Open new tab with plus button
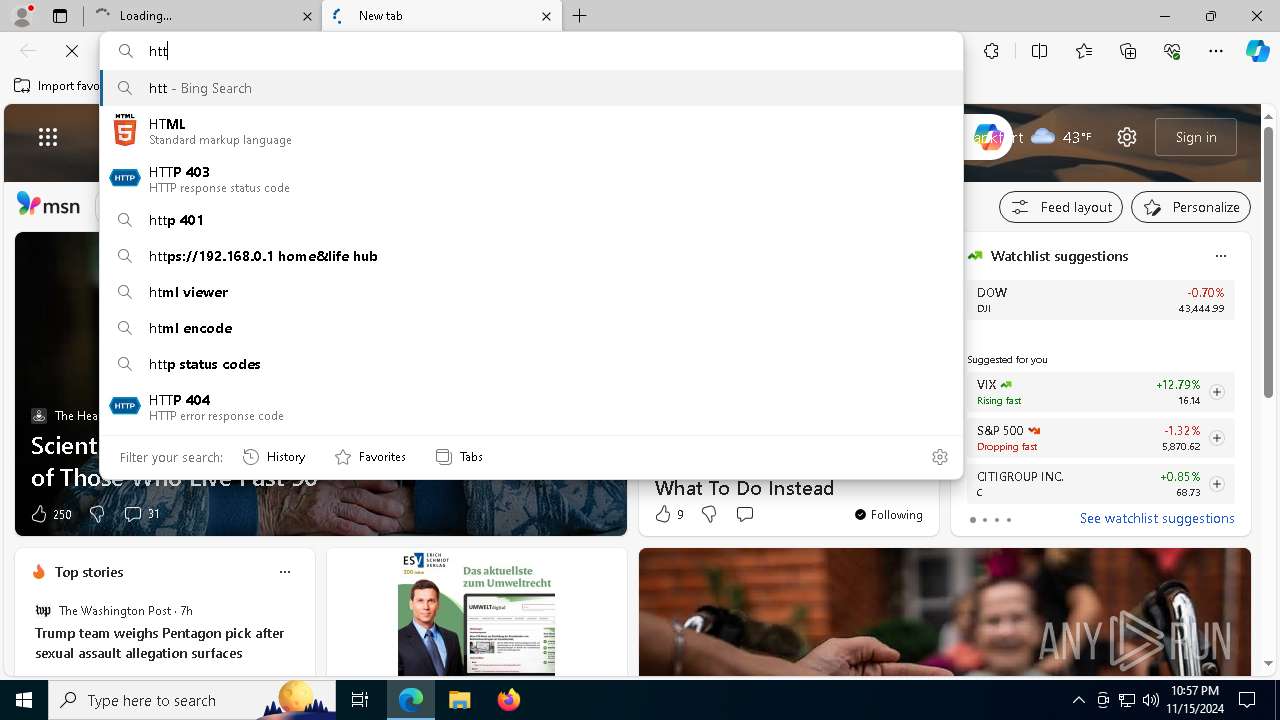 pos(580,16)
